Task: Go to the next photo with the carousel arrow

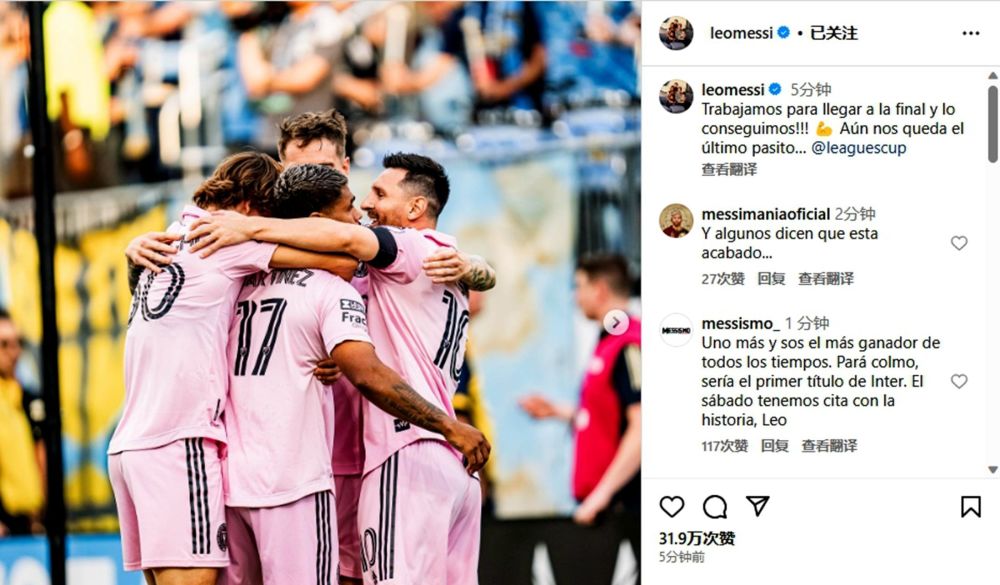Action: [x=615, y=322]
